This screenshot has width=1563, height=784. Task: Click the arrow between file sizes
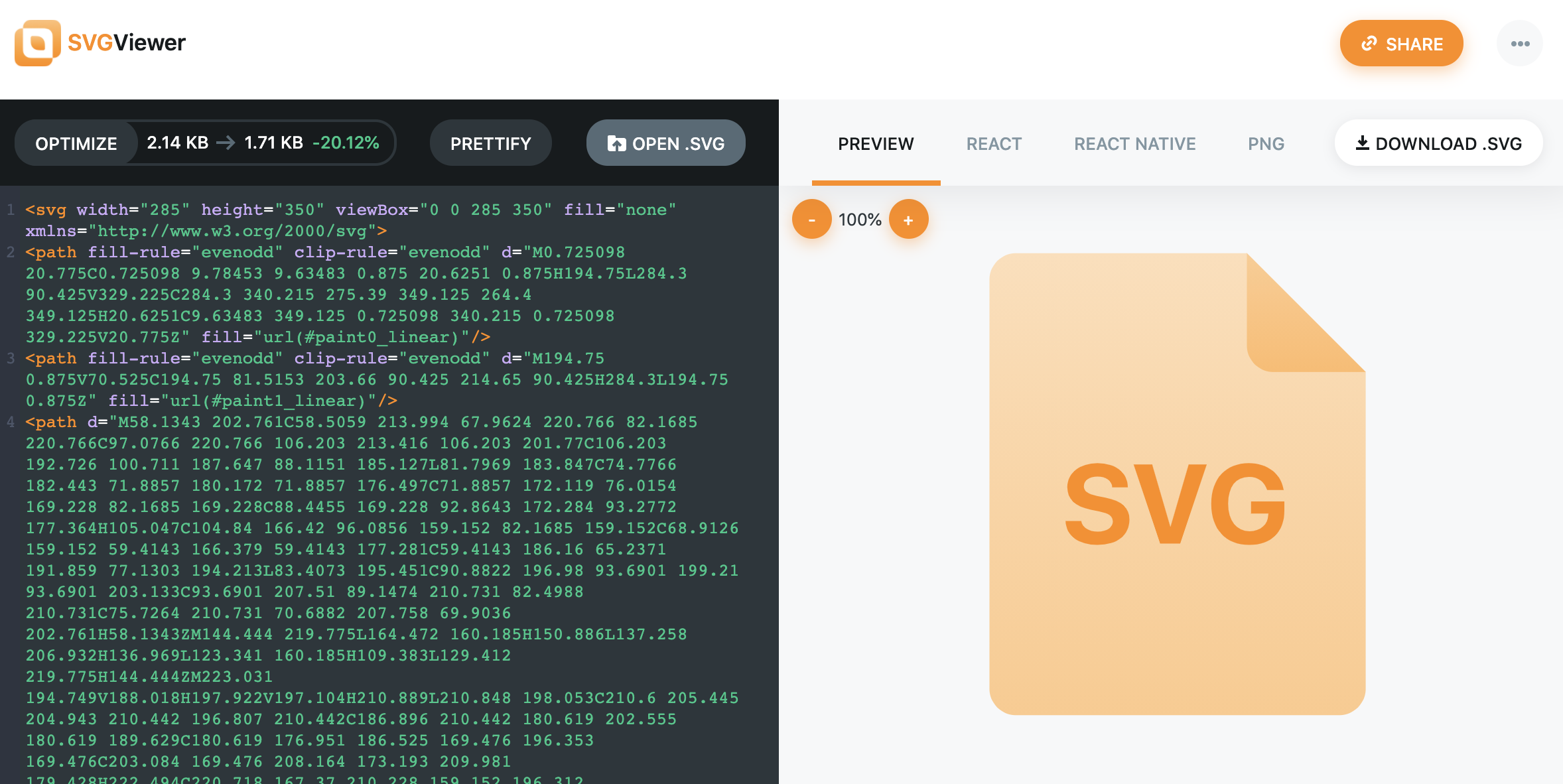(x=226, y=143)
